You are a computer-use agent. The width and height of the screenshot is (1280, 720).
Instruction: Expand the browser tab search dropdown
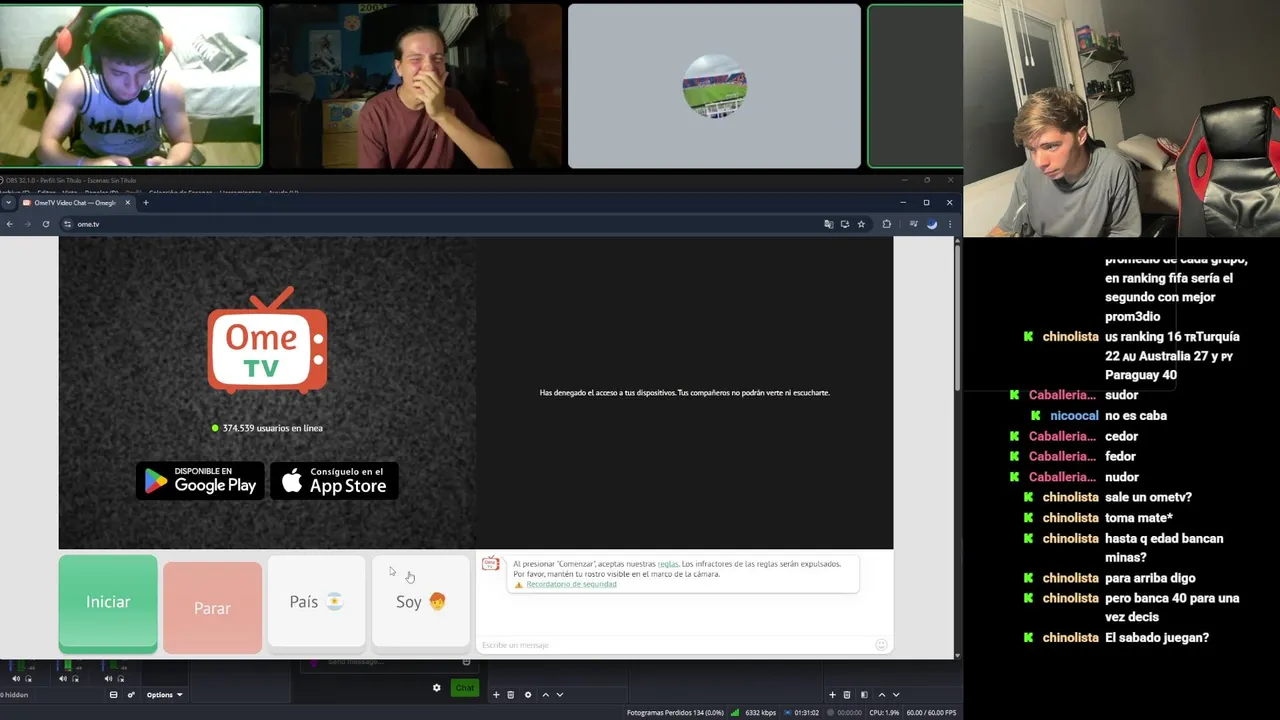coord(8,203)
